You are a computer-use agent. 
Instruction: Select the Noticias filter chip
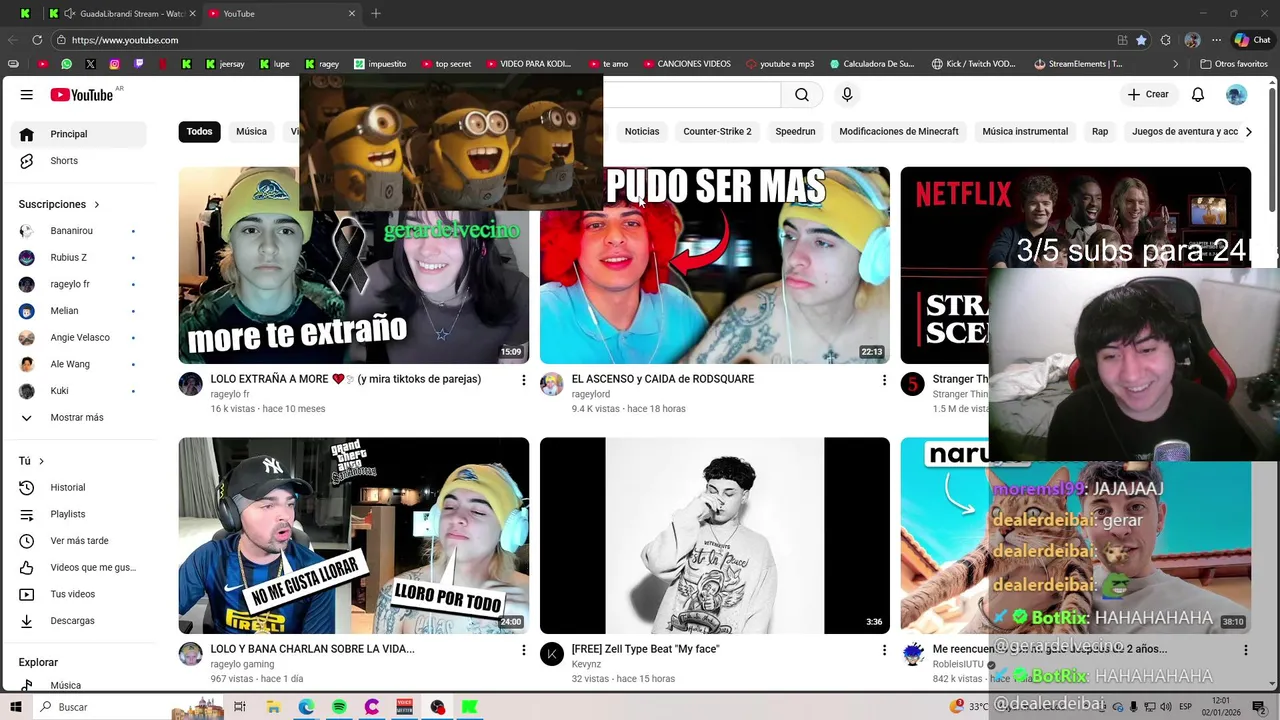(x=642, y=132)
